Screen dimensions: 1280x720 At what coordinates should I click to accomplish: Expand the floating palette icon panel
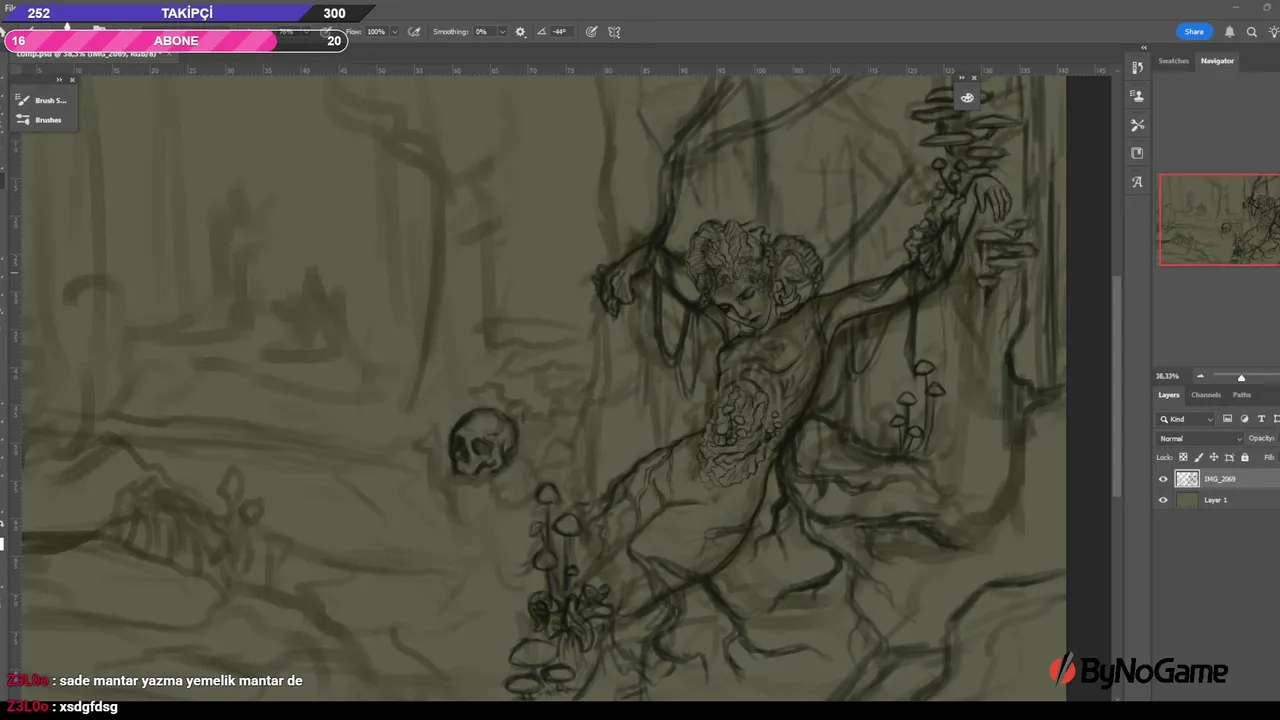[962, 78]
